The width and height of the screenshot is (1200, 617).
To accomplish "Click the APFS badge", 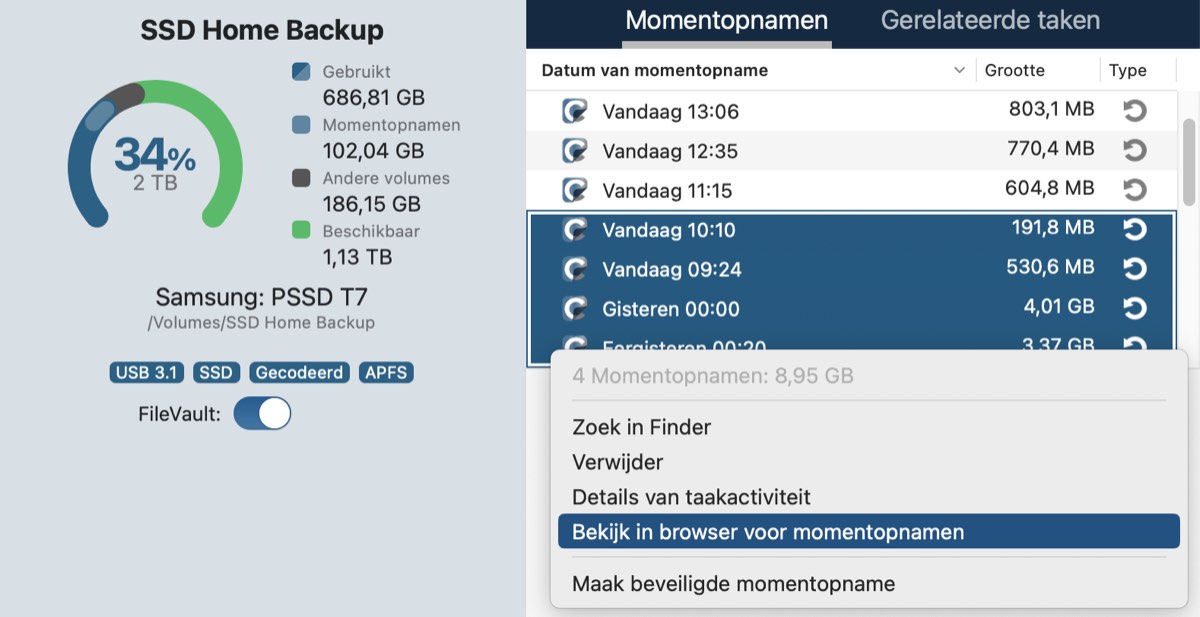I will [x=386, y=373].
